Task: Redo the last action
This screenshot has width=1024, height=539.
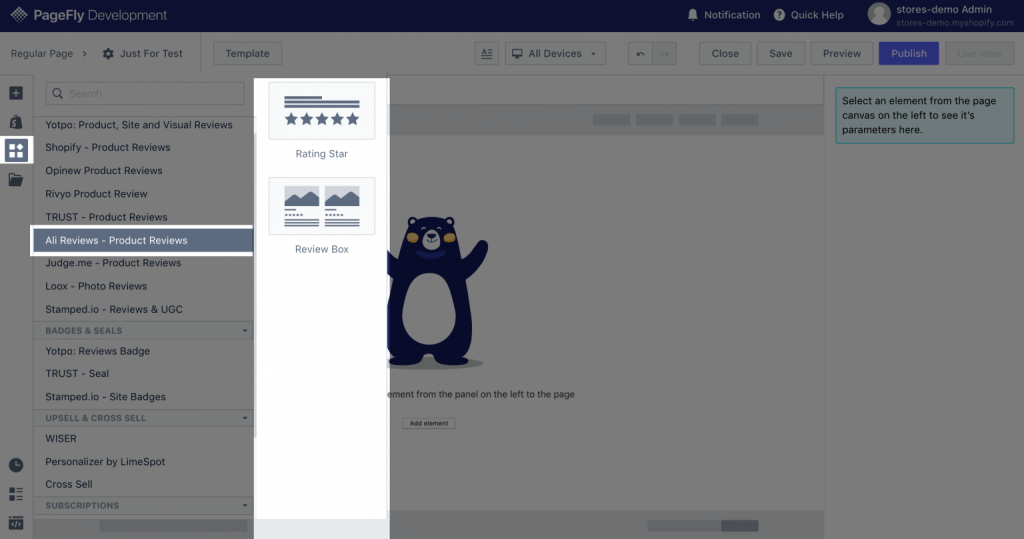Action: tap(664, 54)
